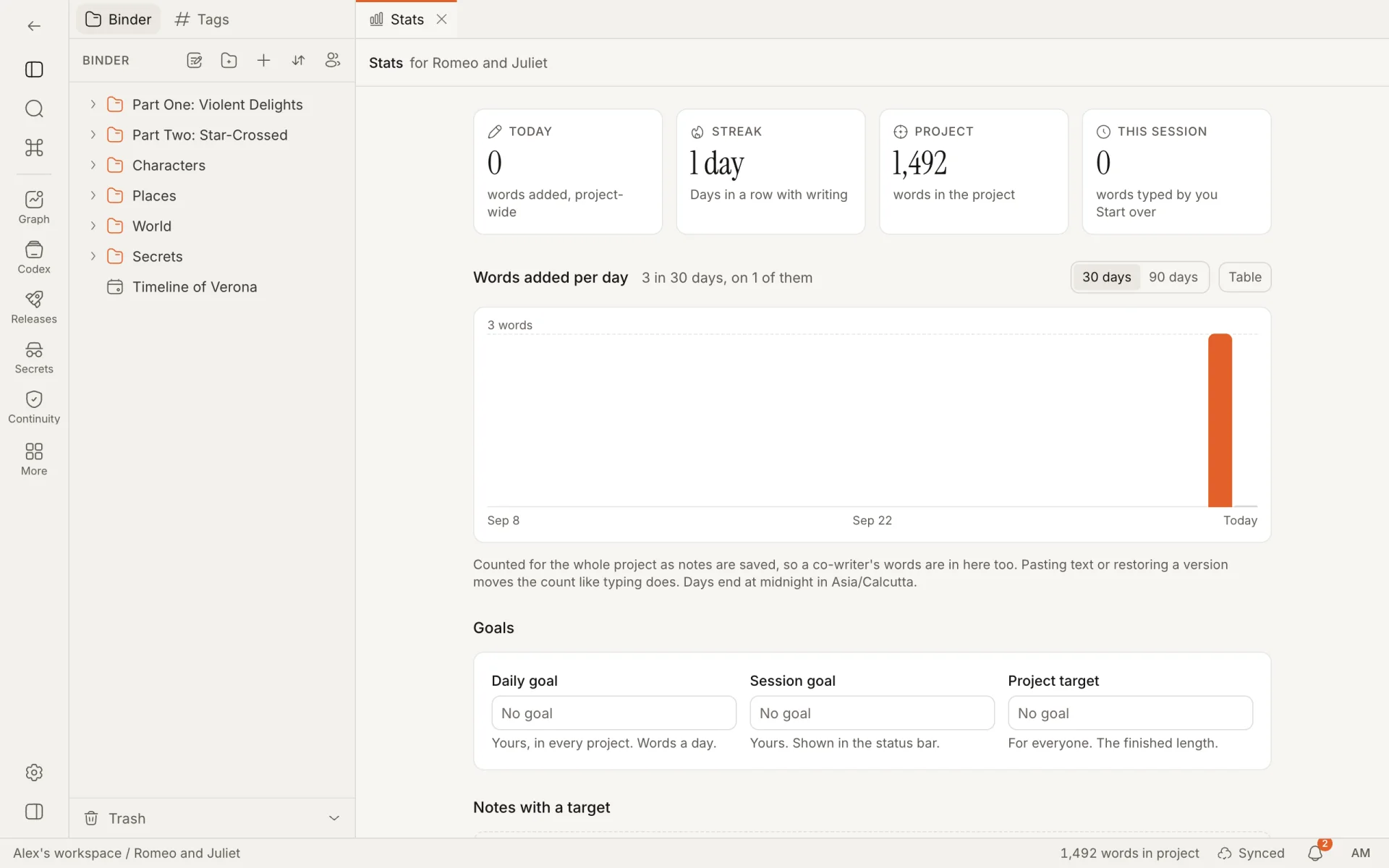1389x868 pixels.
Task: Open the Secrets sidebar section
Action: click(34, 357)
